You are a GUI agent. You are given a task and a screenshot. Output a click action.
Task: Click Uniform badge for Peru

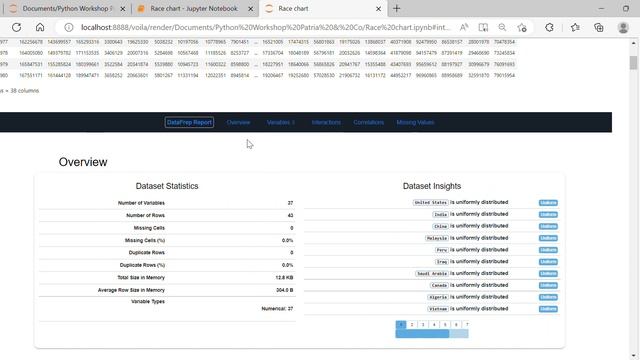pos(548,250)
